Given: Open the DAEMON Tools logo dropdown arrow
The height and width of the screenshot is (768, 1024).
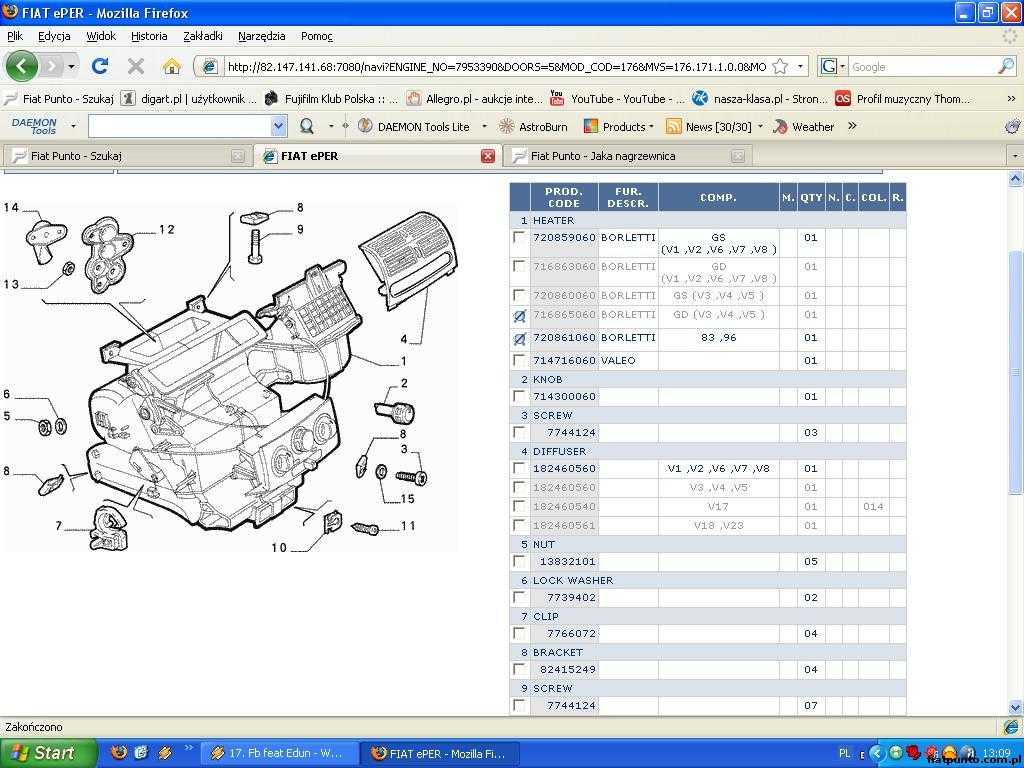Looking at the screenshot, I should tap(73, 126).
